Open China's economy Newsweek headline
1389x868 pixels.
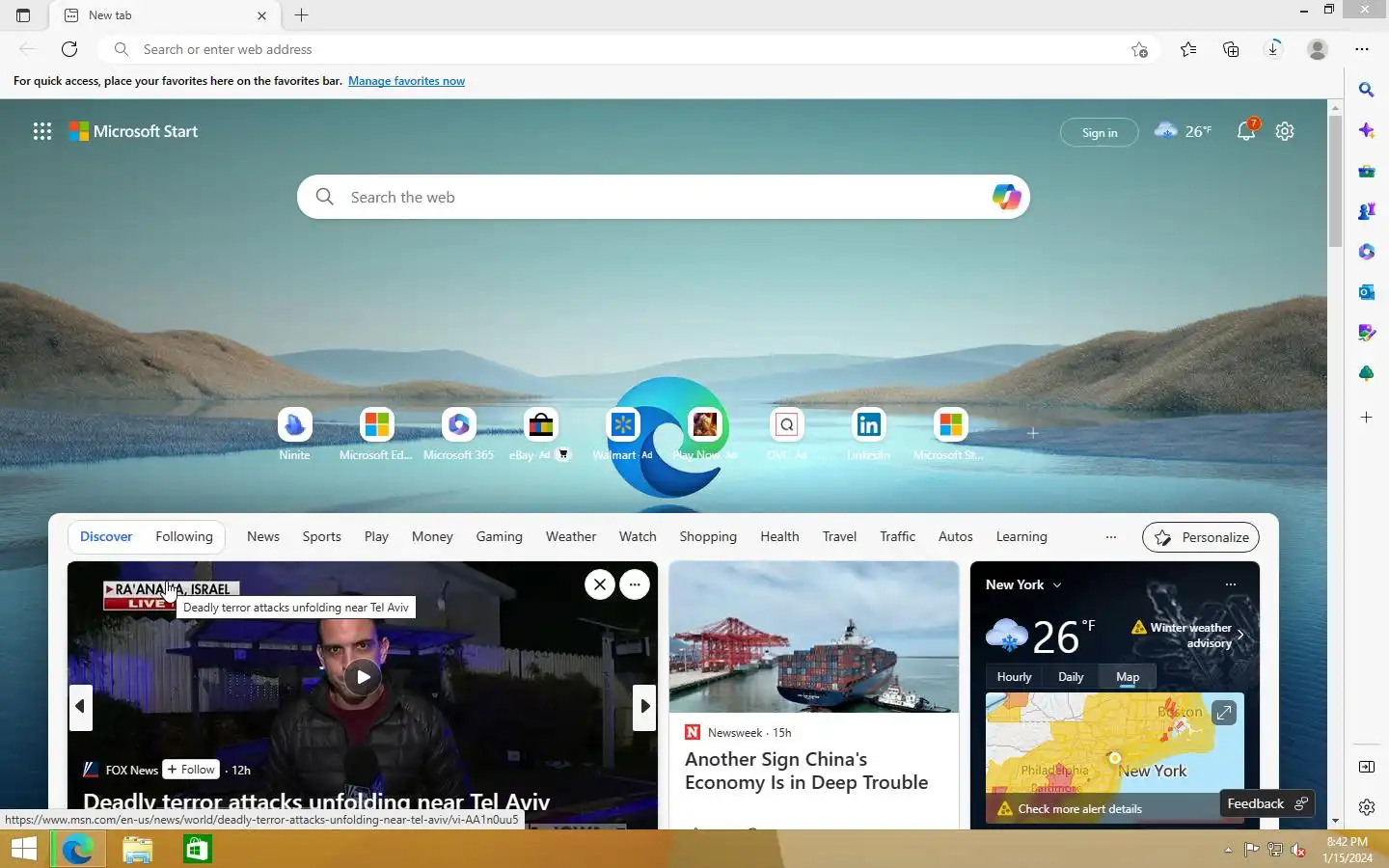pos(806,771)
